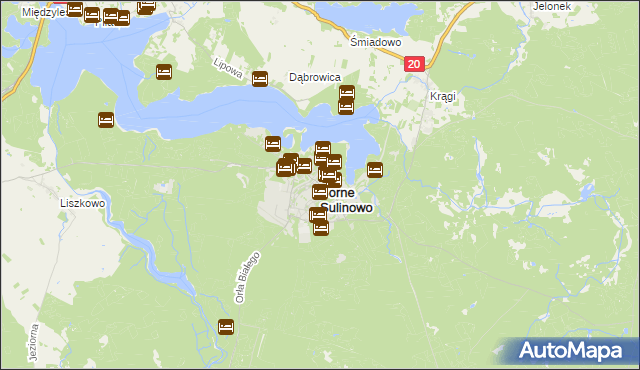Click the hotel icon south on Orła Białego road
The image size is (640, 370).
click(226, 327)
